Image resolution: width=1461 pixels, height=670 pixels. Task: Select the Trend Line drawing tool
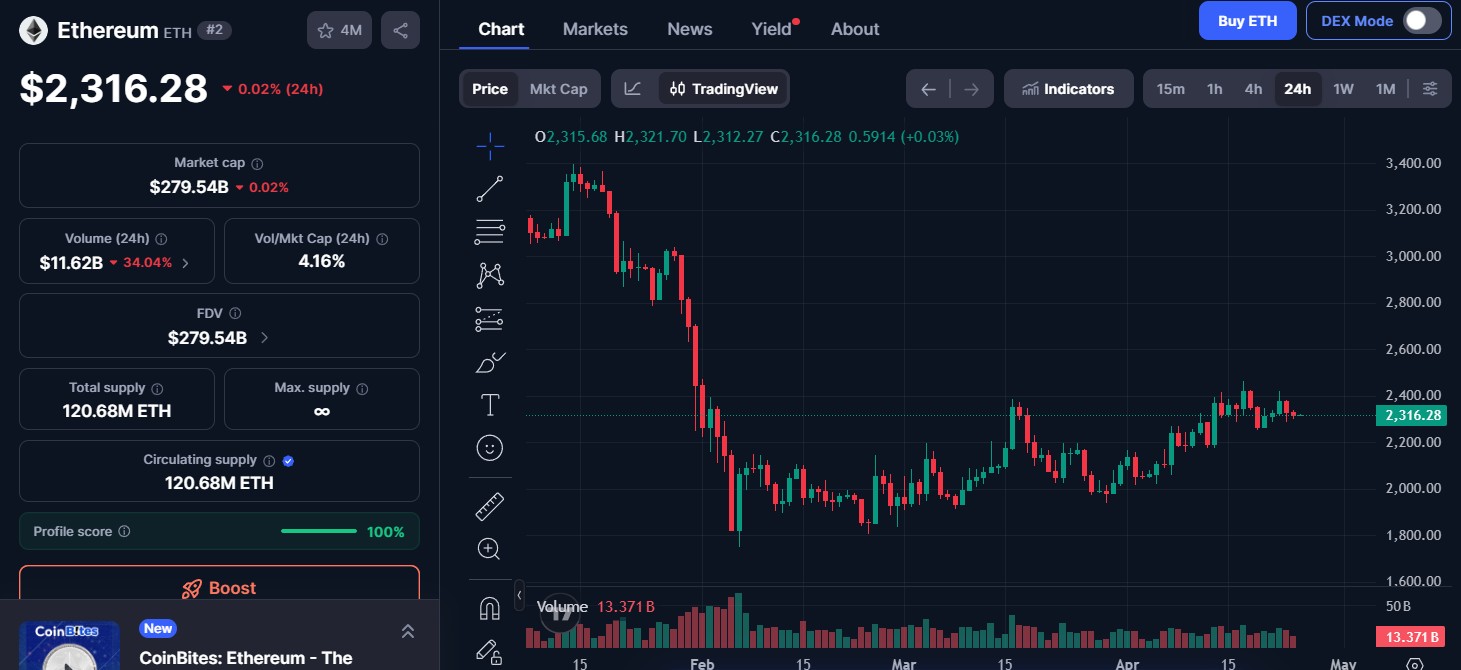(489, 188)
